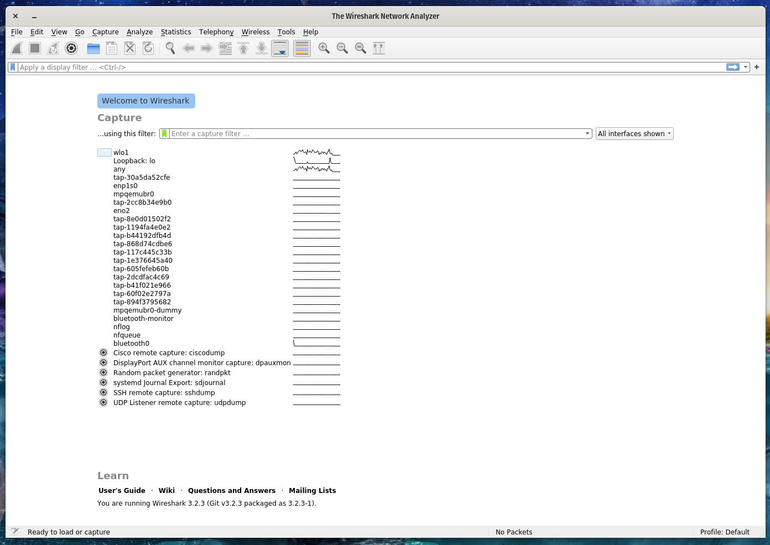Open settings icon for Cisco remote capture

pos(103,353)
